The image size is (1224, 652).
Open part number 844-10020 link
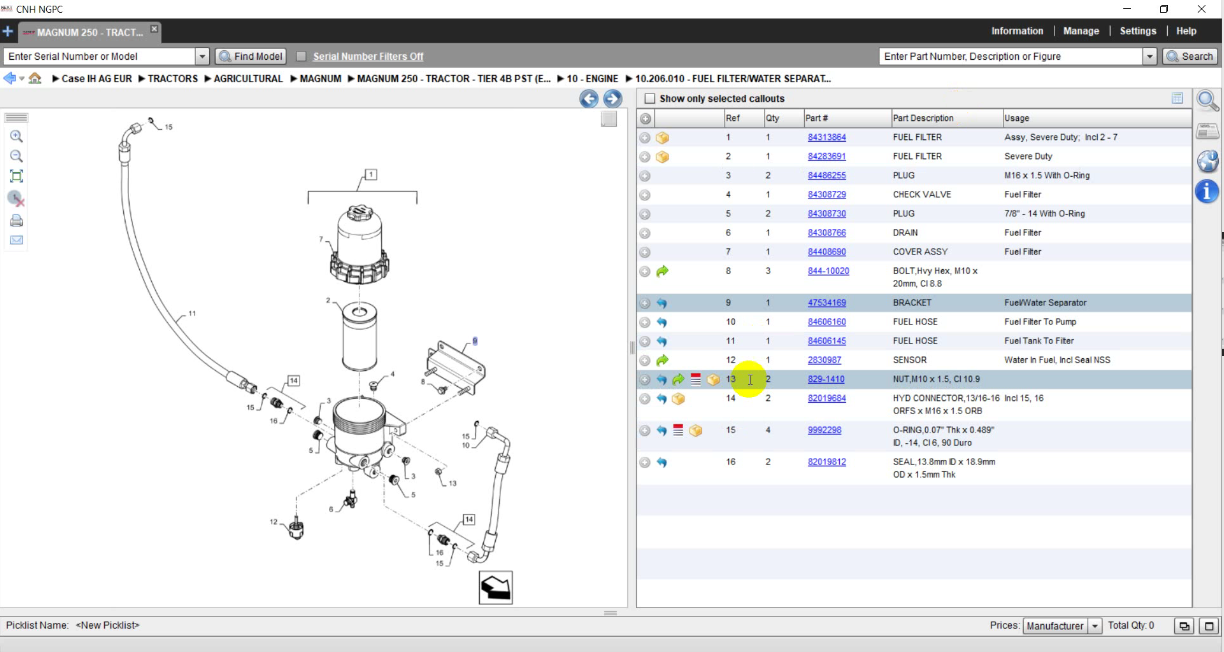pos(828,271)
